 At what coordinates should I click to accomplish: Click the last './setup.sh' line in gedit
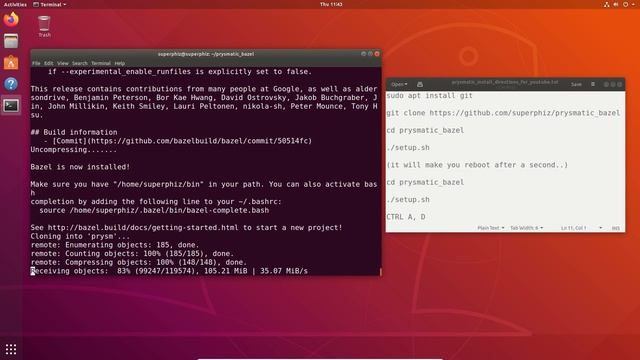[408, 200]
